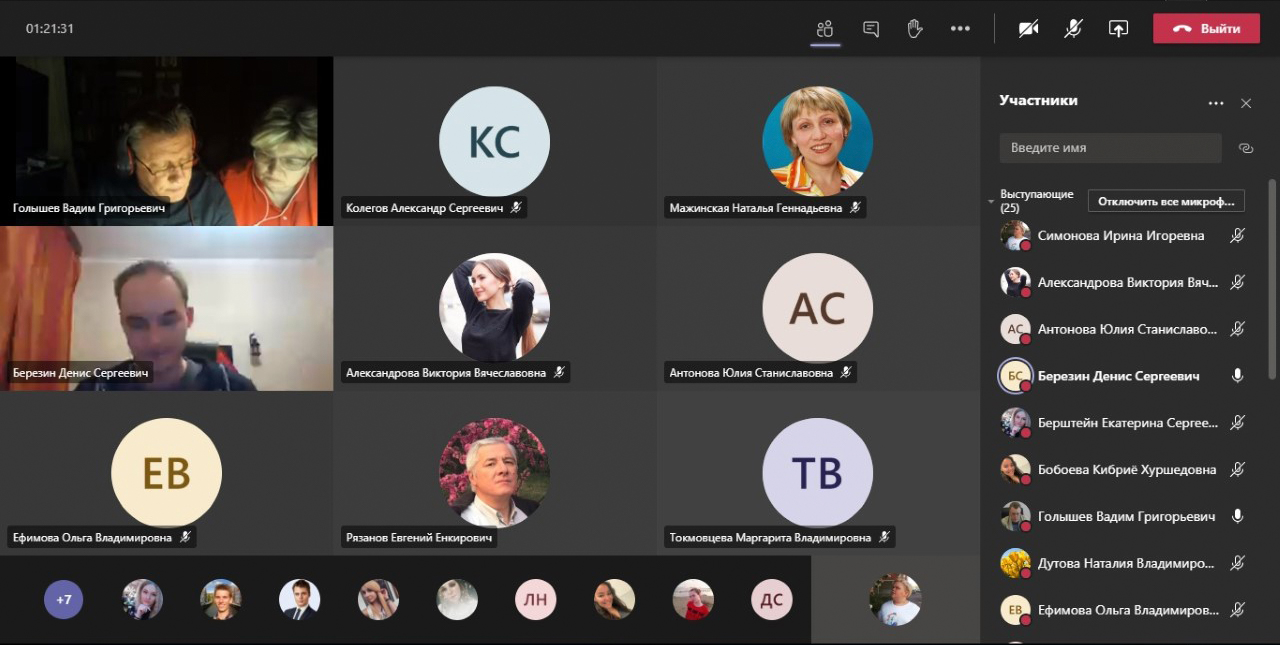Open the share screen tray icon

(x=1118, y=29)
